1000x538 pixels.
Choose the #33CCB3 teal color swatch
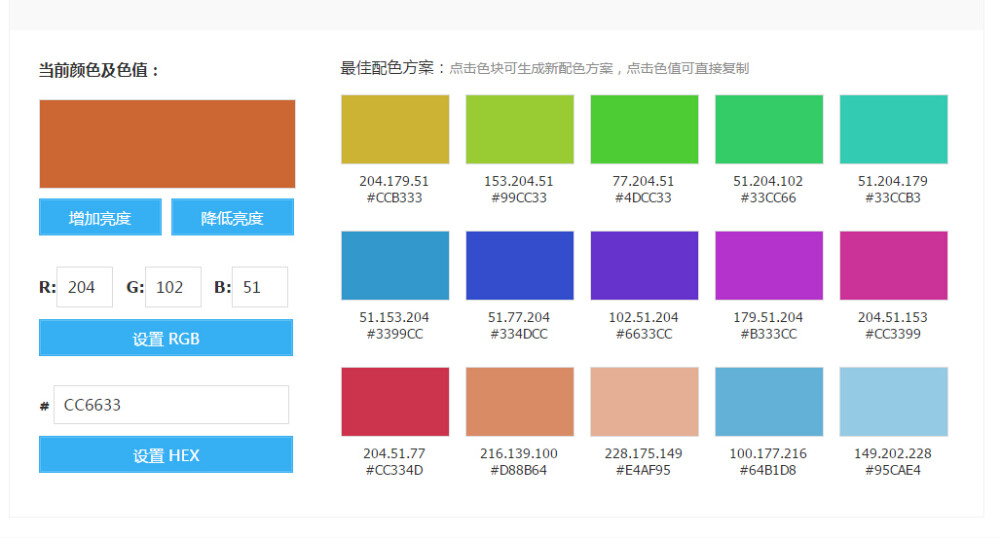(x=893, y=129)
